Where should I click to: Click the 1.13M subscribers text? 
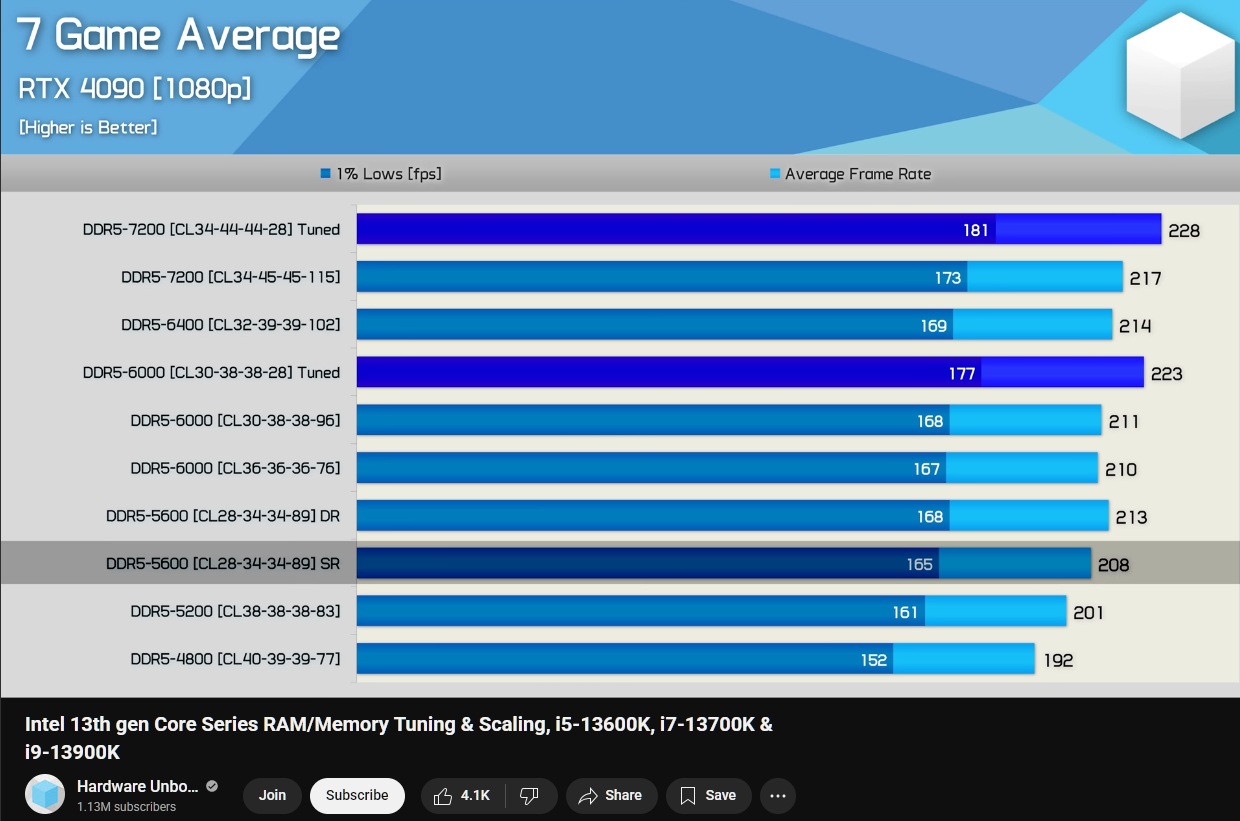(x=126, y=807)
